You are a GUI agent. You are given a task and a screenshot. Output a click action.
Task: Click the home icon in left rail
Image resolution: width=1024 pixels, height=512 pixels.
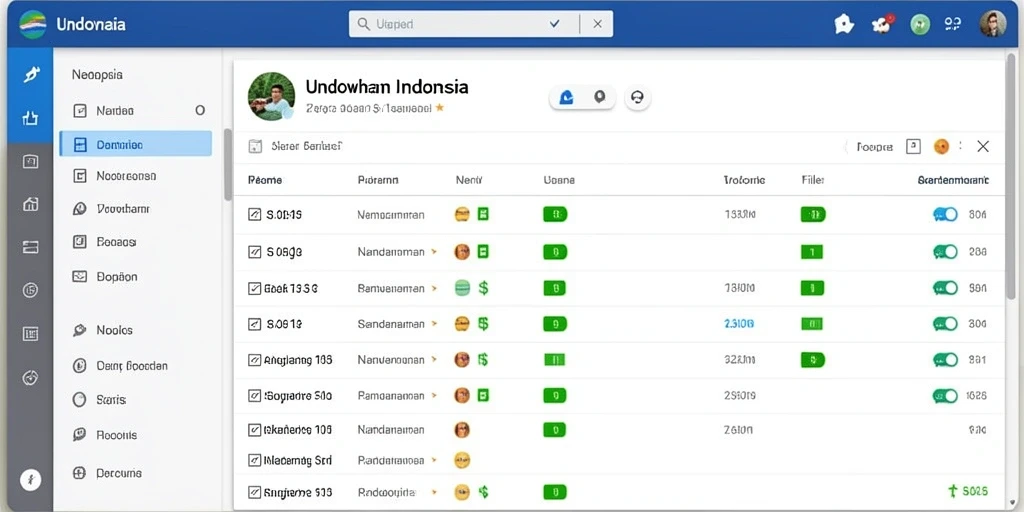point(30,204)
